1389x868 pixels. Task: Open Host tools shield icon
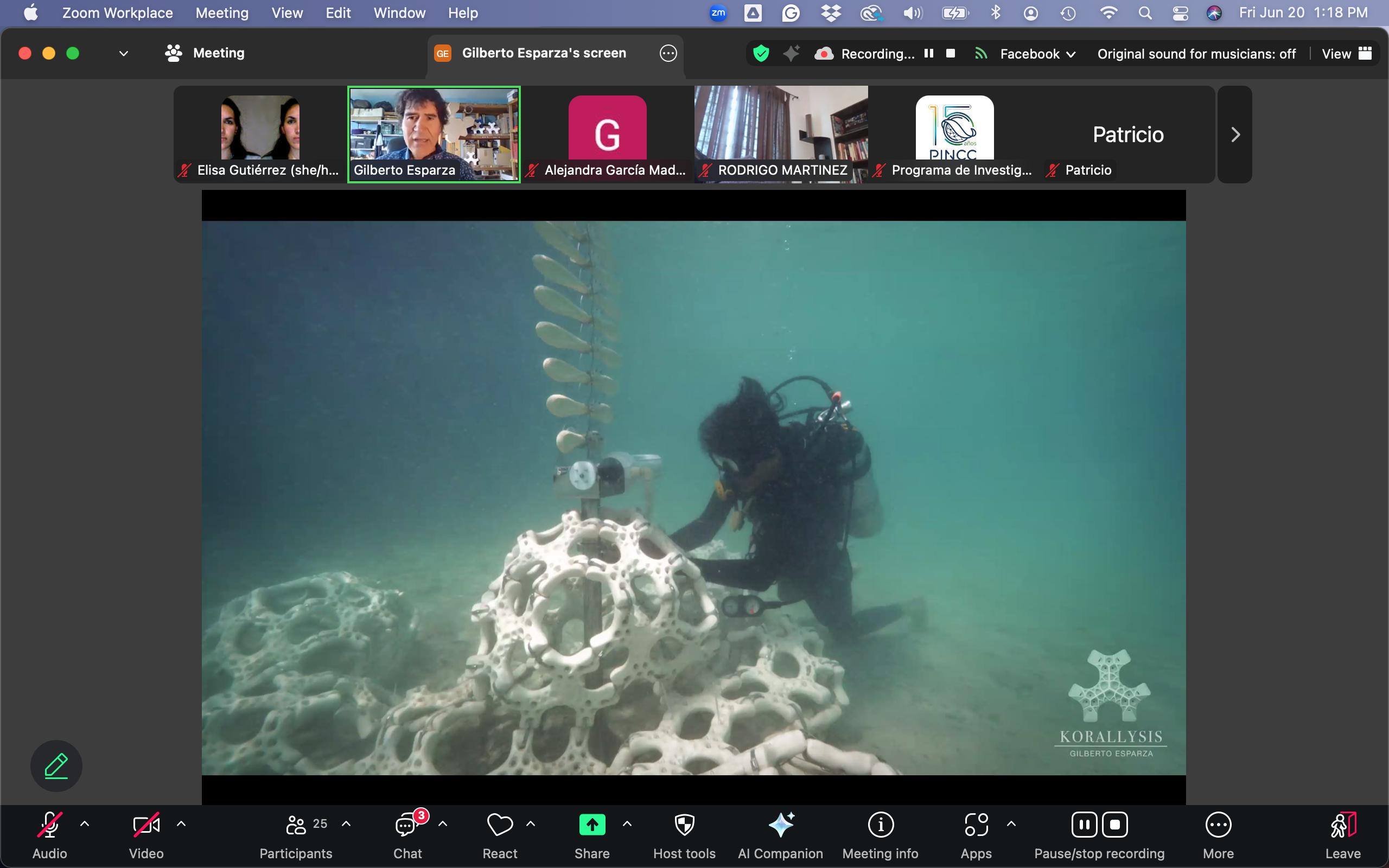point(684,825)
